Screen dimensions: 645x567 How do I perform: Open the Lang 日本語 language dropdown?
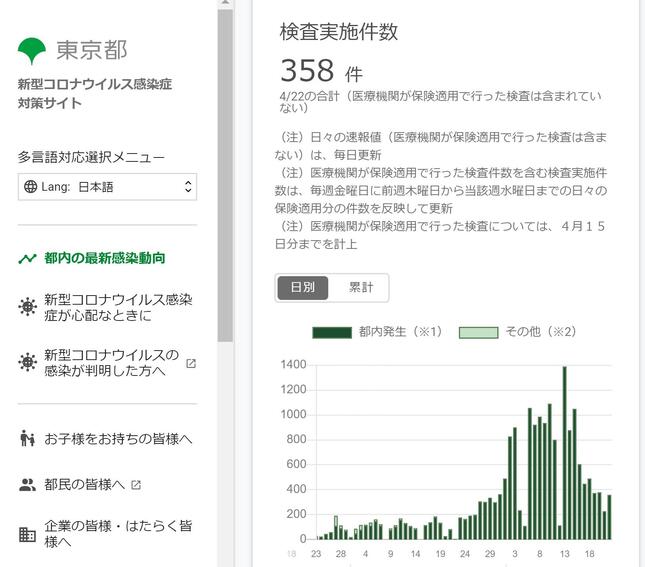108,187
